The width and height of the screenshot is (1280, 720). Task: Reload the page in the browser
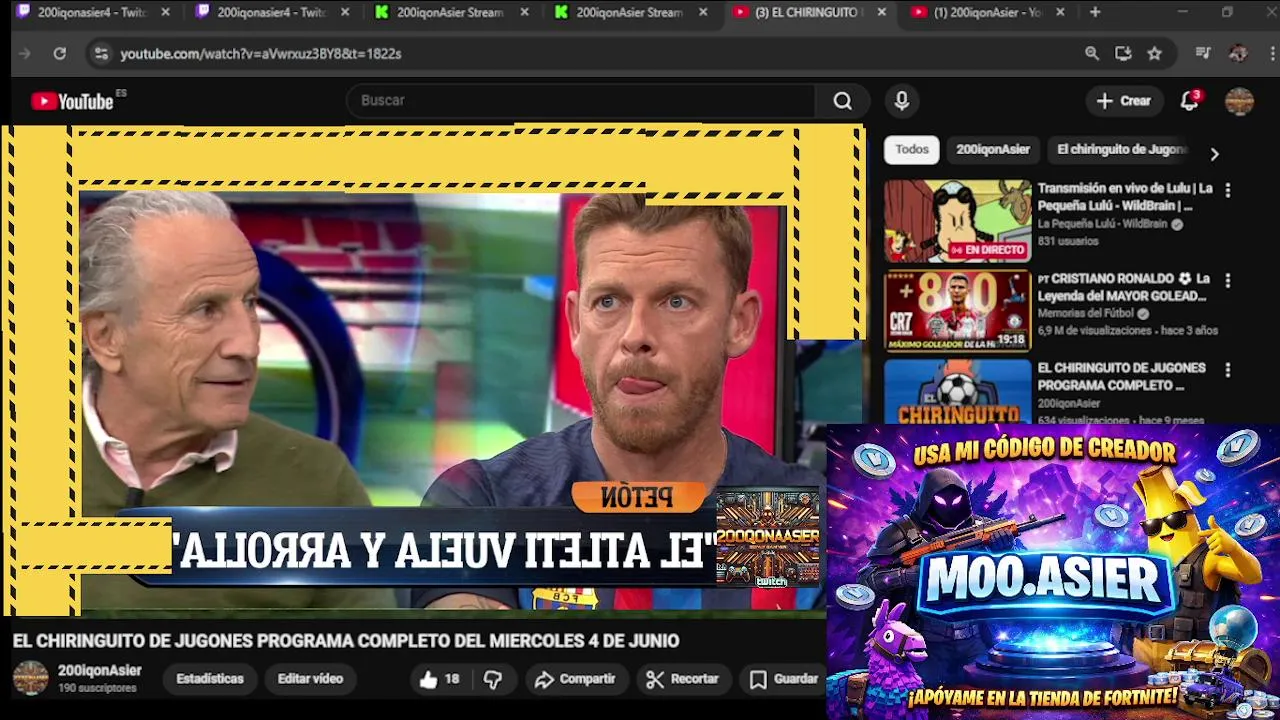coord(60,54)
